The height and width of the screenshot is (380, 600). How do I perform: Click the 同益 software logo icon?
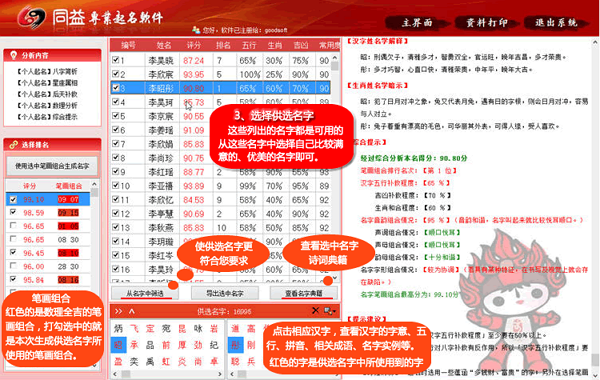point(31,18)
